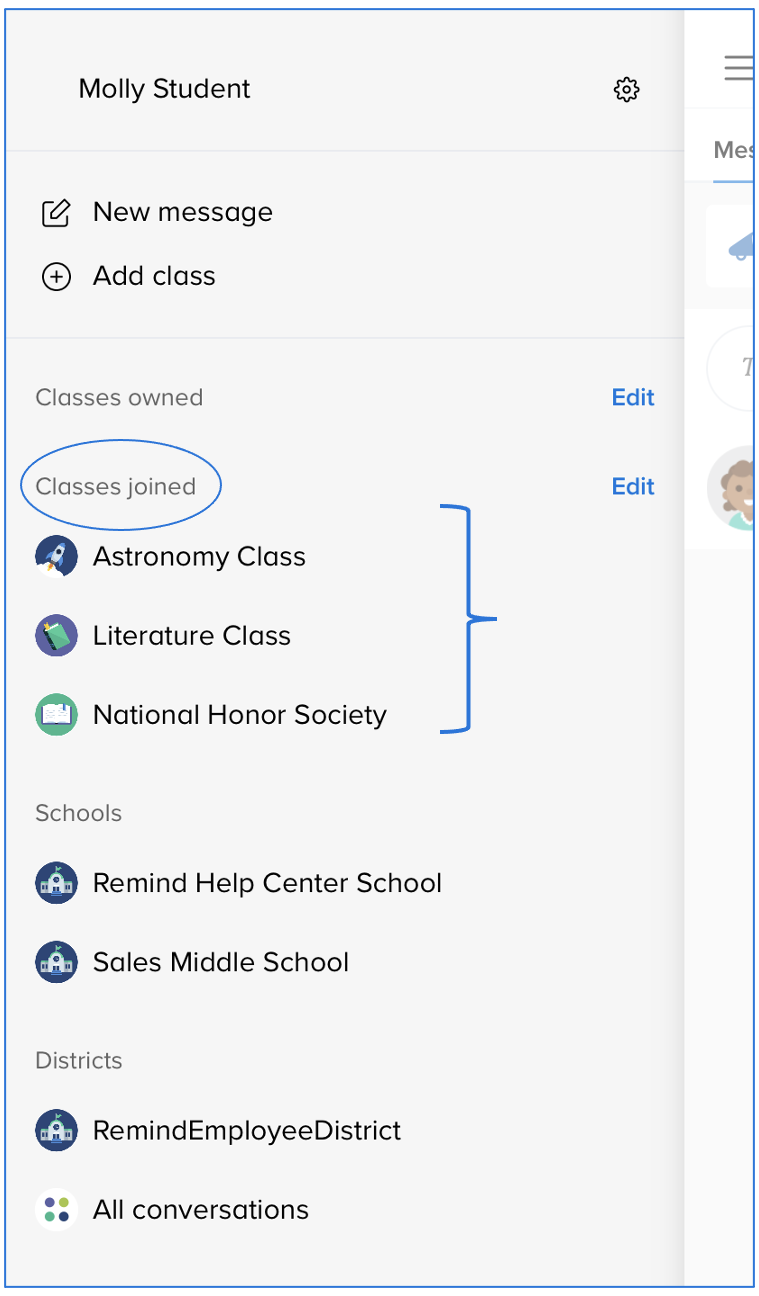Open the hamburger menu
This screenshot has width=759, height=1296.
pos(738,68)
